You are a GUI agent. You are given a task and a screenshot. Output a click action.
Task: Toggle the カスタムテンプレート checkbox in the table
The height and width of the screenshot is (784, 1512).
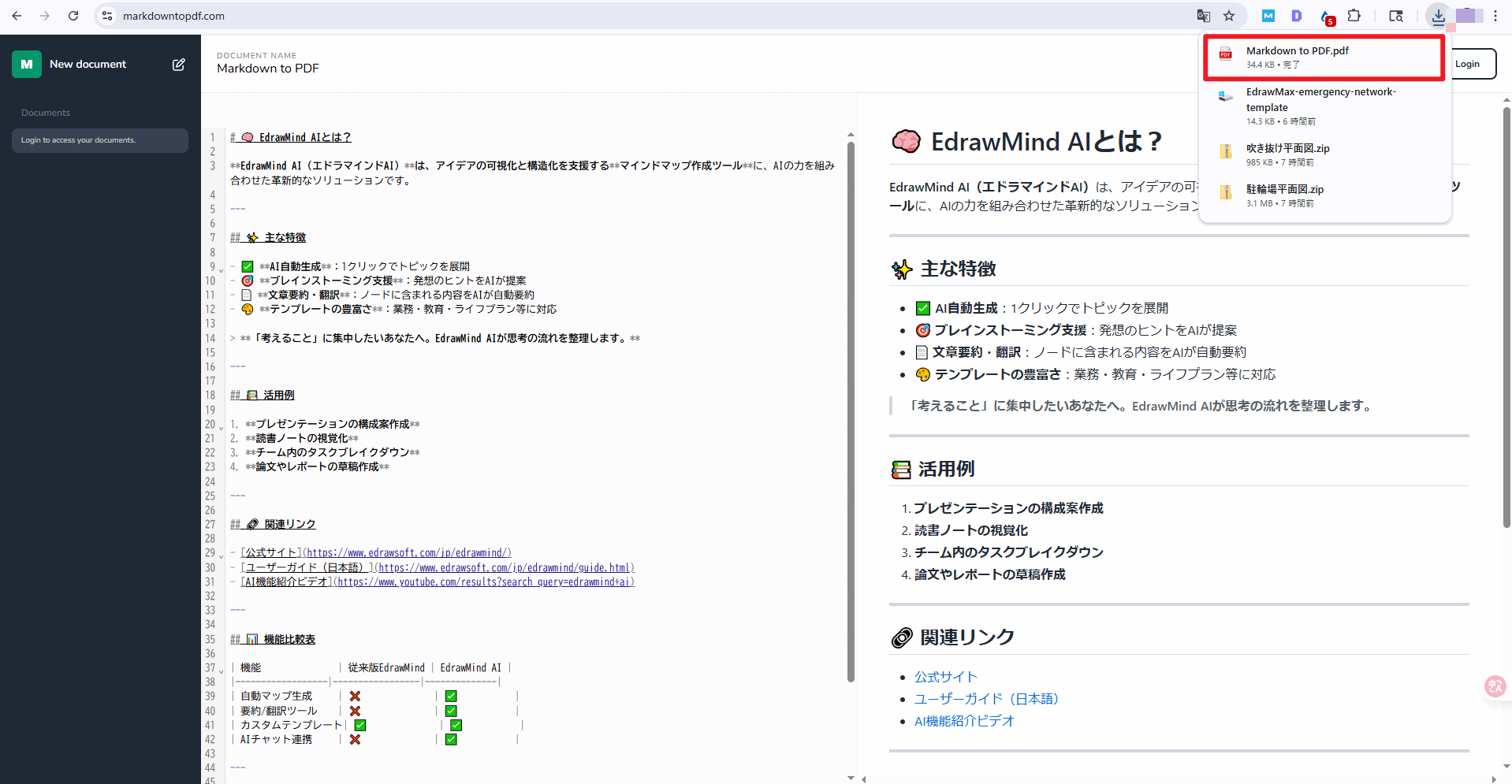click(x=359, y=725)
